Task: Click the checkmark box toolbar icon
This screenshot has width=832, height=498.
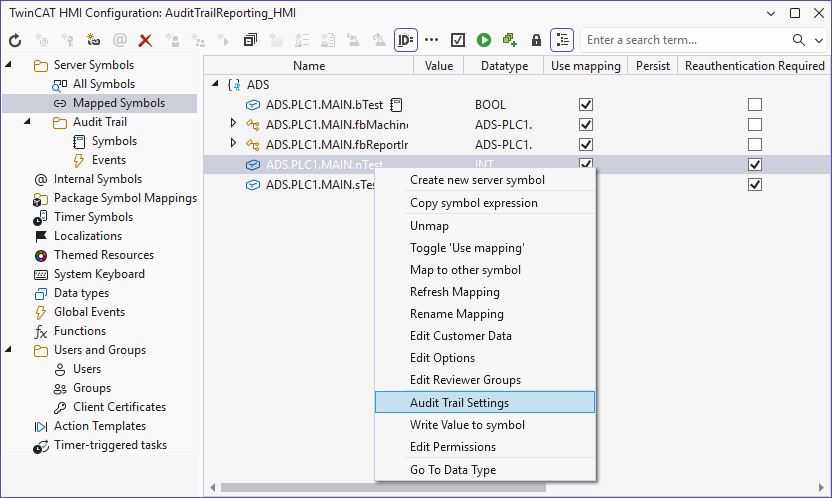Action: pos(458,40)
